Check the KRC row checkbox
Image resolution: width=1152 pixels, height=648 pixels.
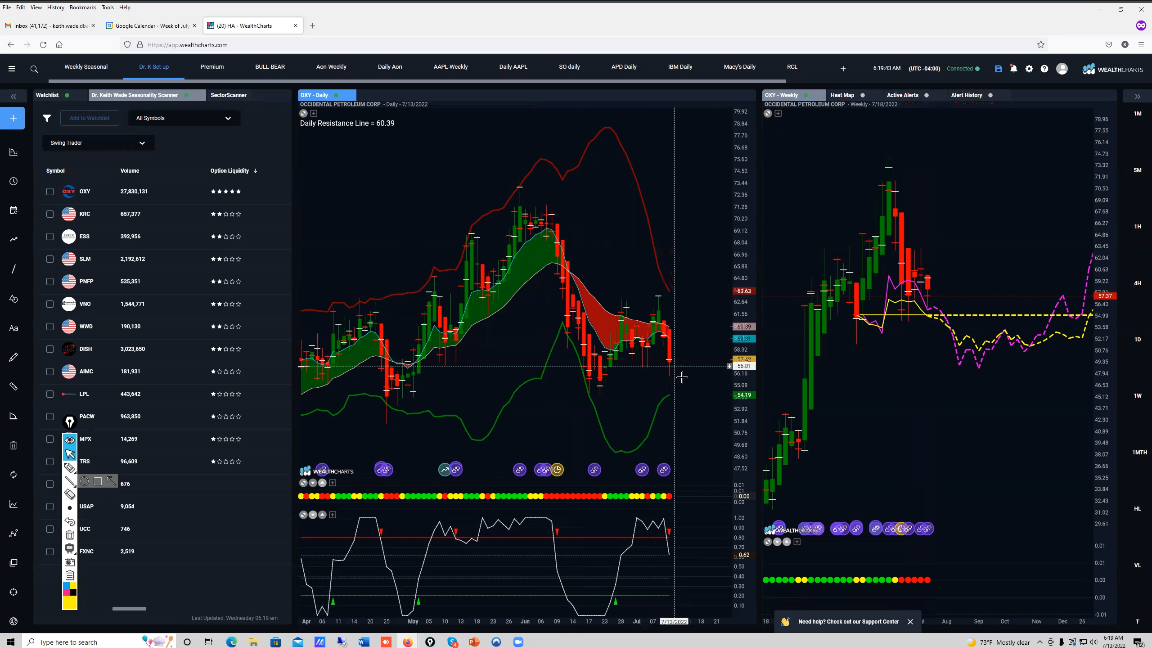click(50, 215)
